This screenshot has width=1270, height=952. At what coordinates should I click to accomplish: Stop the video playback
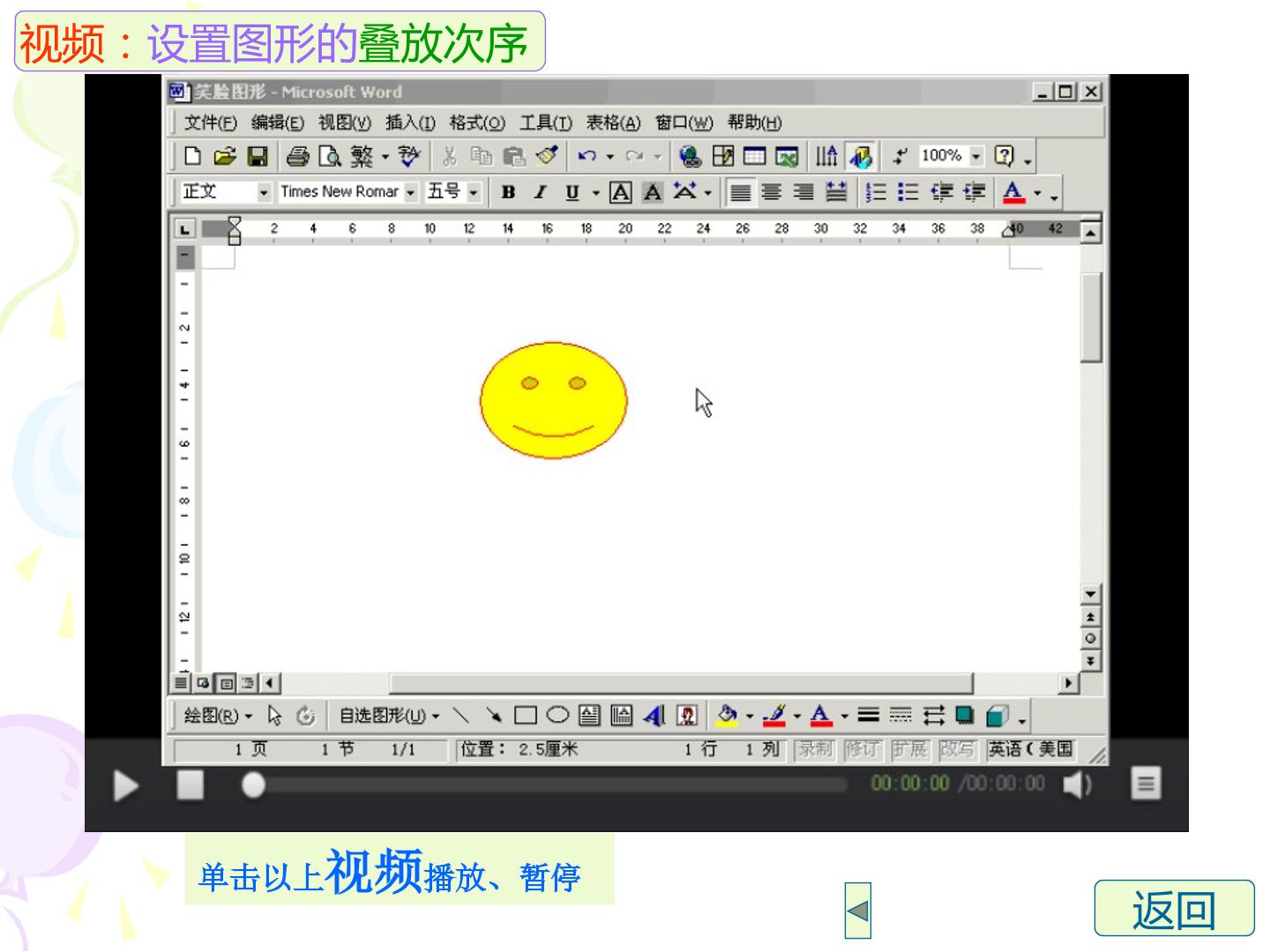190,785
